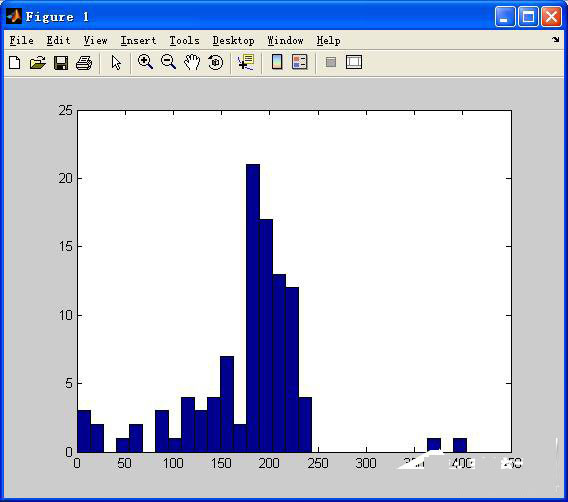Click the x-axis label 300
The height and width of the screenshot is (502, 568).
click(x=366, y=463)
